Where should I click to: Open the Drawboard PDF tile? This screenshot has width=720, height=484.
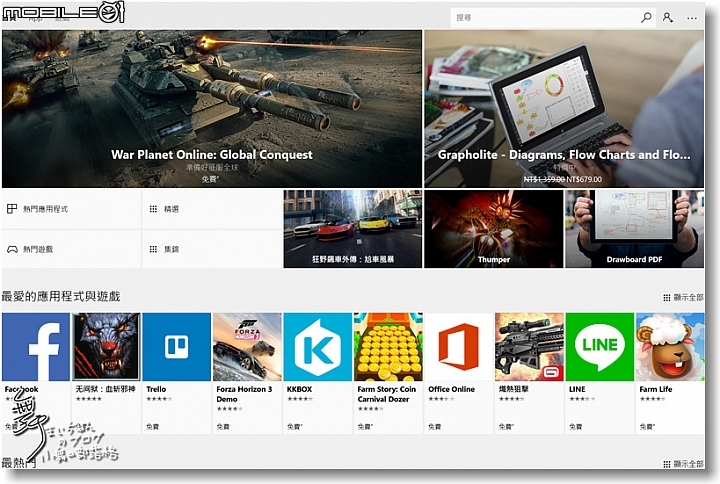[634, 229]
